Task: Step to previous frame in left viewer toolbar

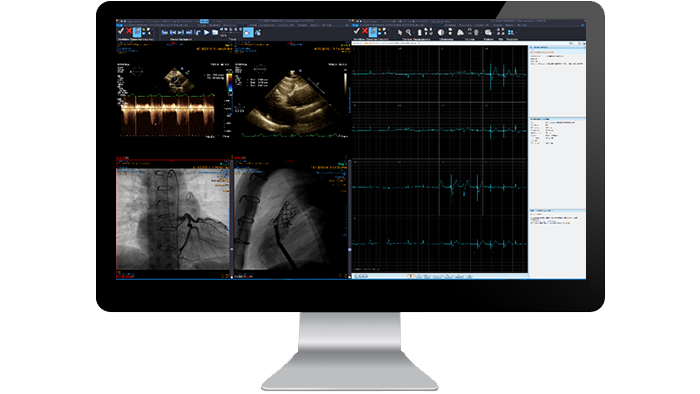Action: 173,33
